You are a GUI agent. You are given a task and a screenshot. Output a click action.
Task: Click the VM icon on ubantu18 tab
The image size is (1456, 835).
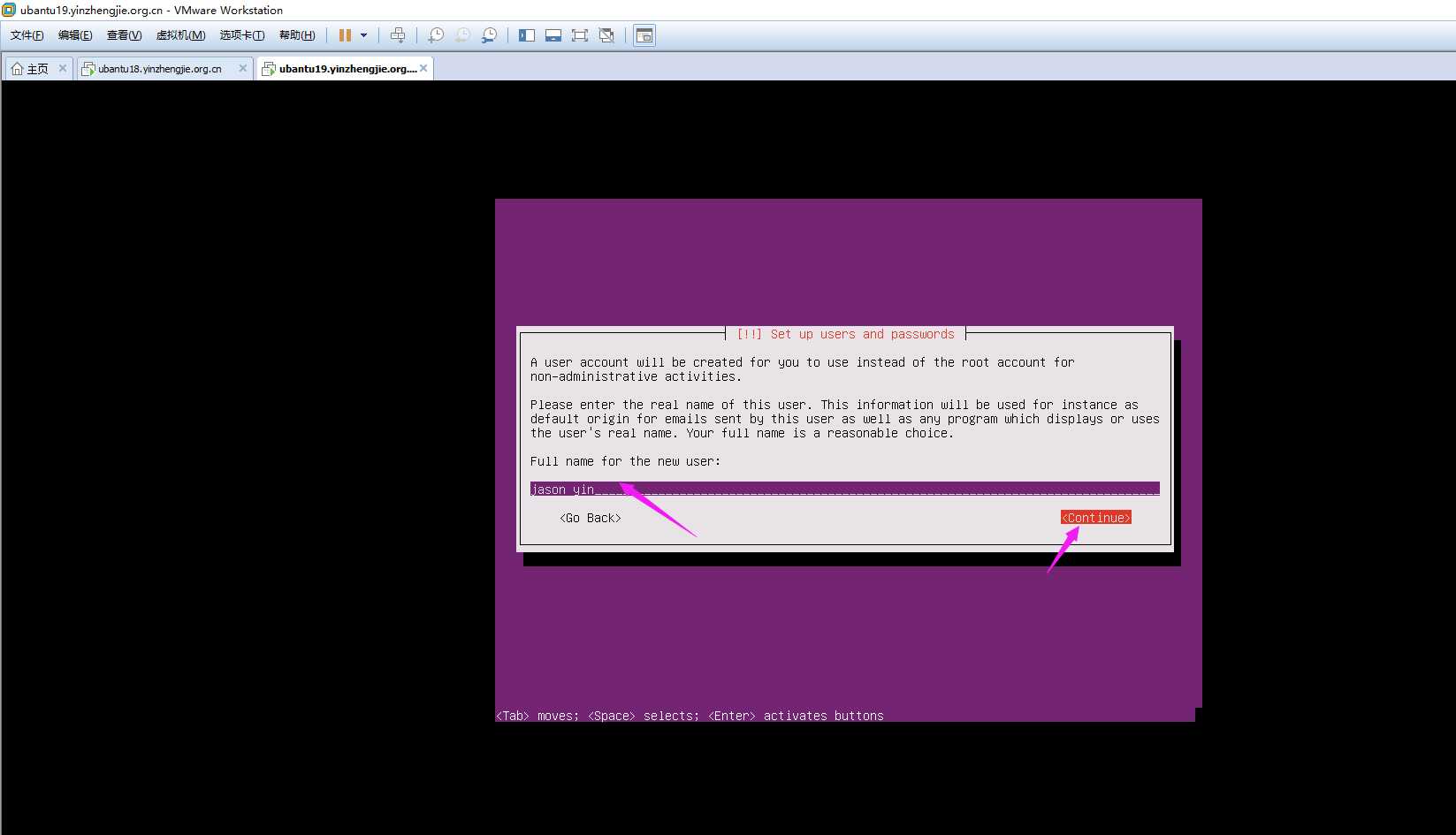click(88, 69)
